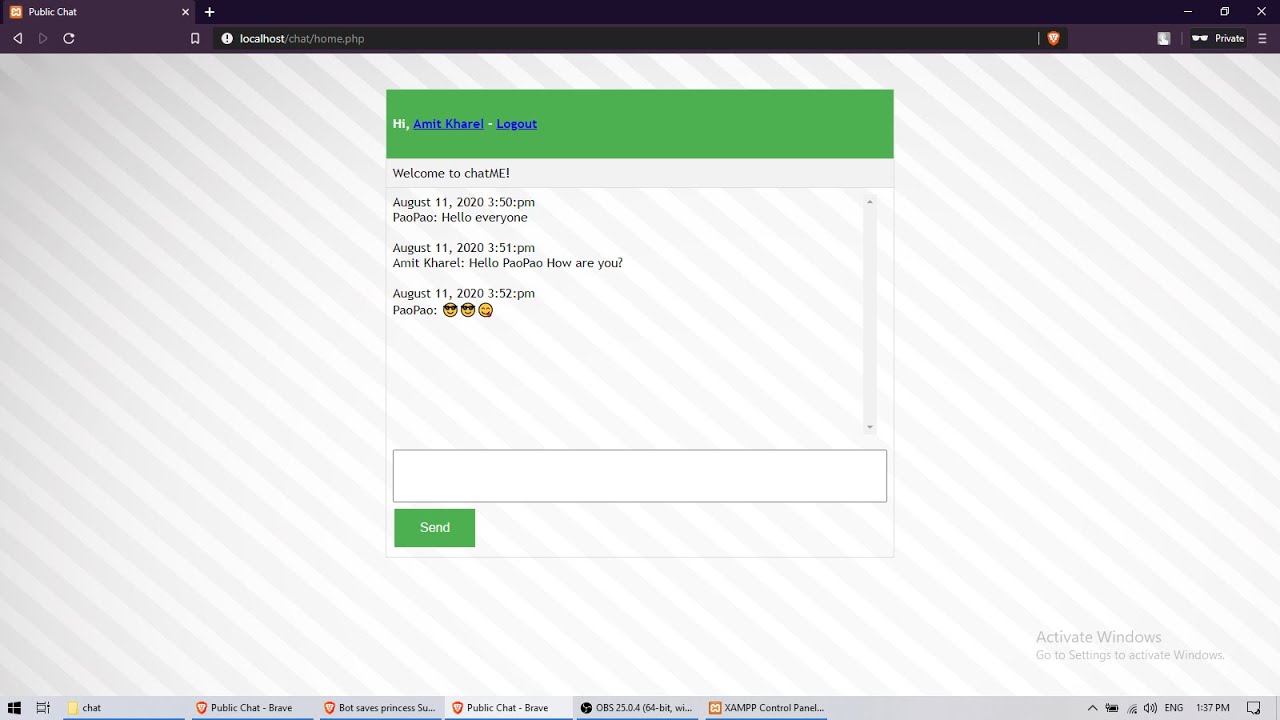Restore down the Brave window
This screenshot has width=1280, height=720.
tap(1224, 12)
